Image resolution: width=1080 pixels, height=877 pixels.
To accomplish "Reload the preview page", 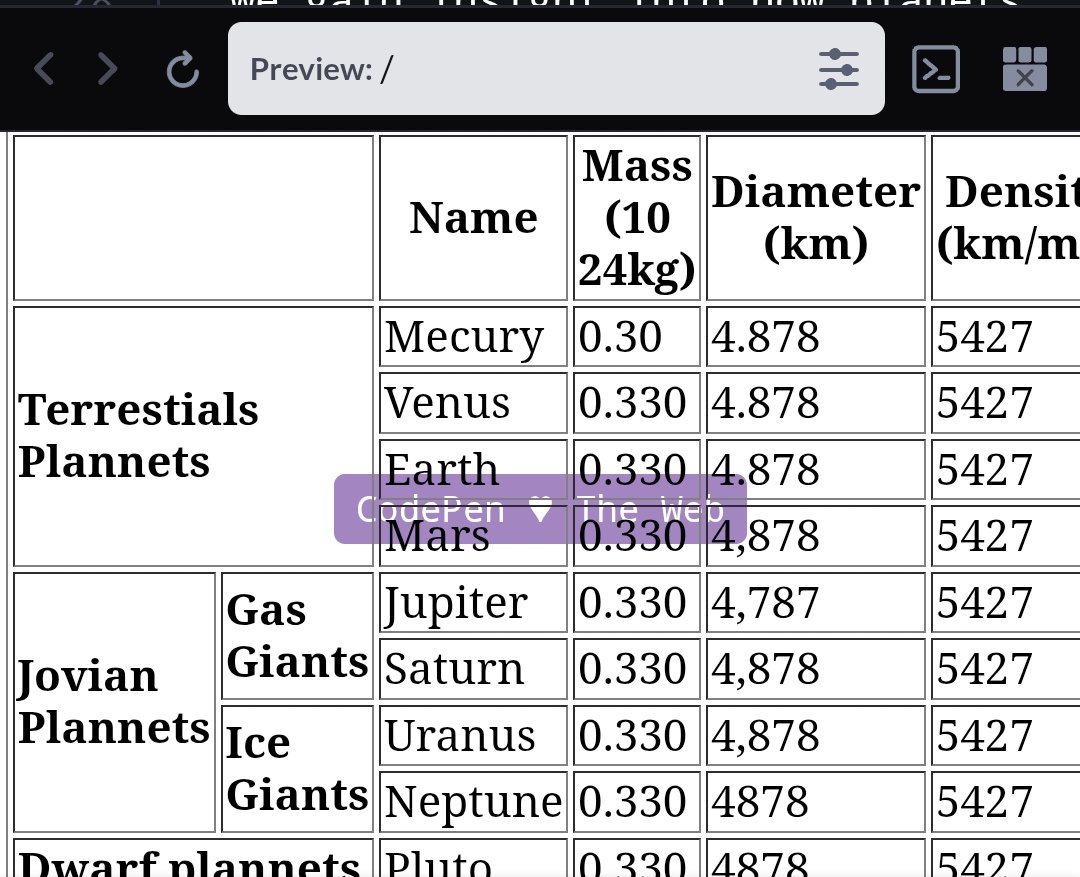I will click(x=183, y=70).
